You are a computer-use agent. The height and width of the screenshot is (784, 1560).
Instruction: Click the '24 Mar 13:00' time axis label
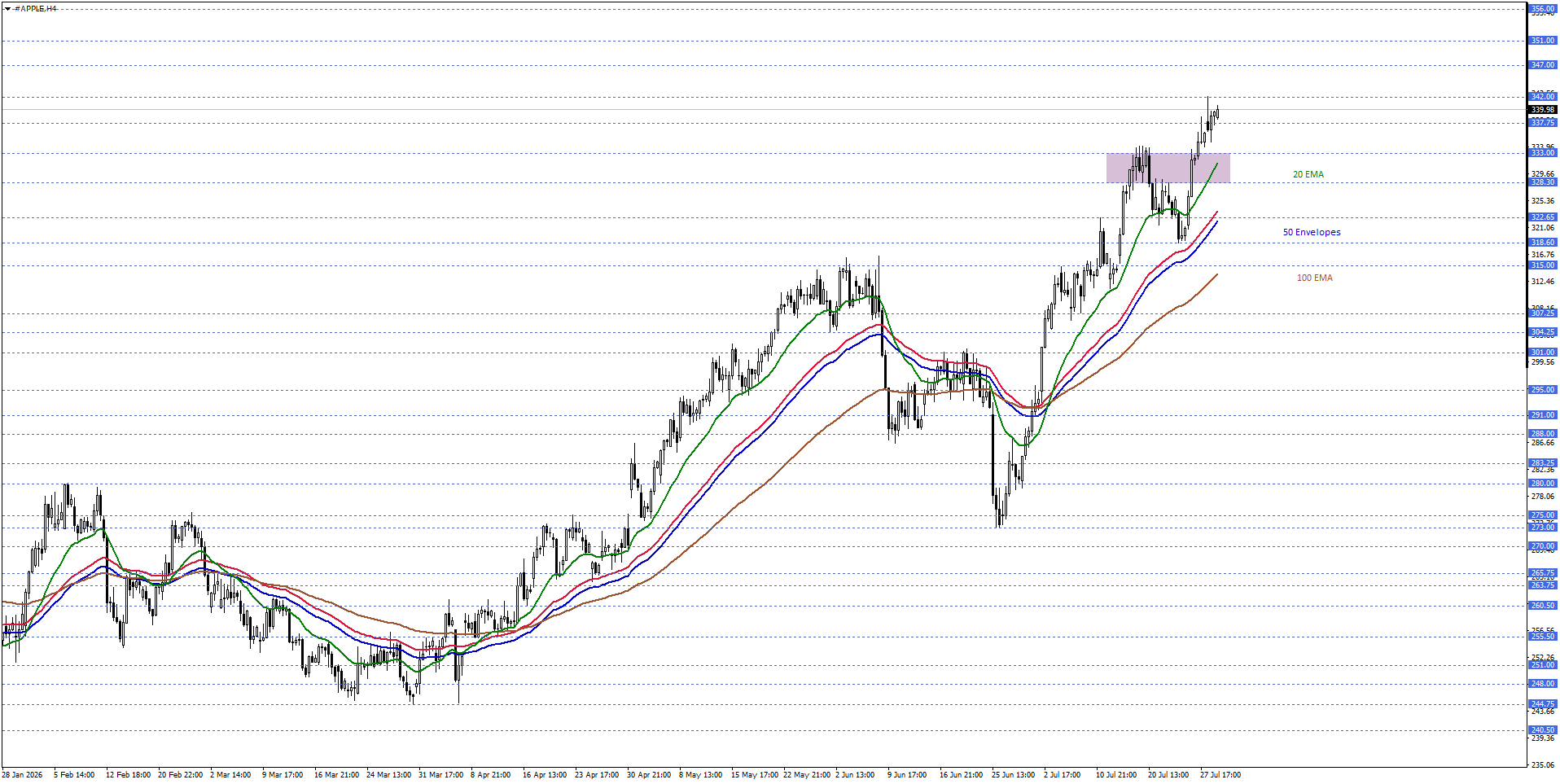[x=388, y=775]
